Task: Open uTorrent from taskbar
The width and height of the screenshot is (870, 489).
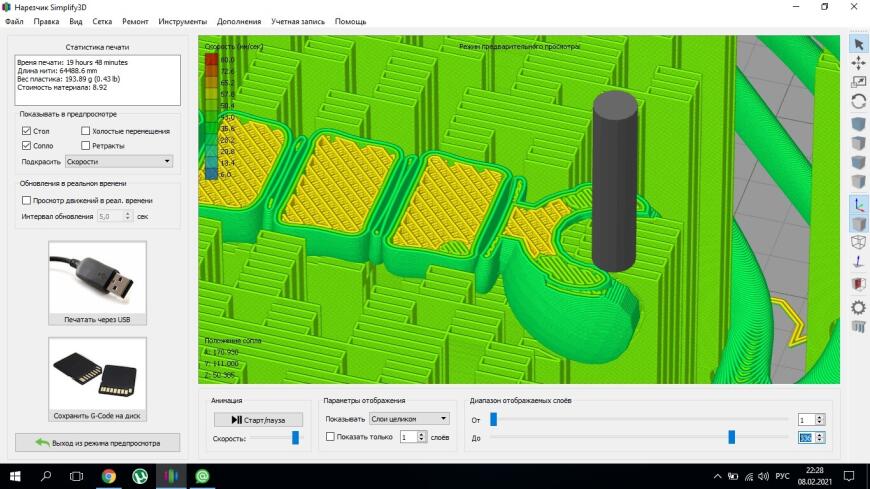Action: click(140, 476)
